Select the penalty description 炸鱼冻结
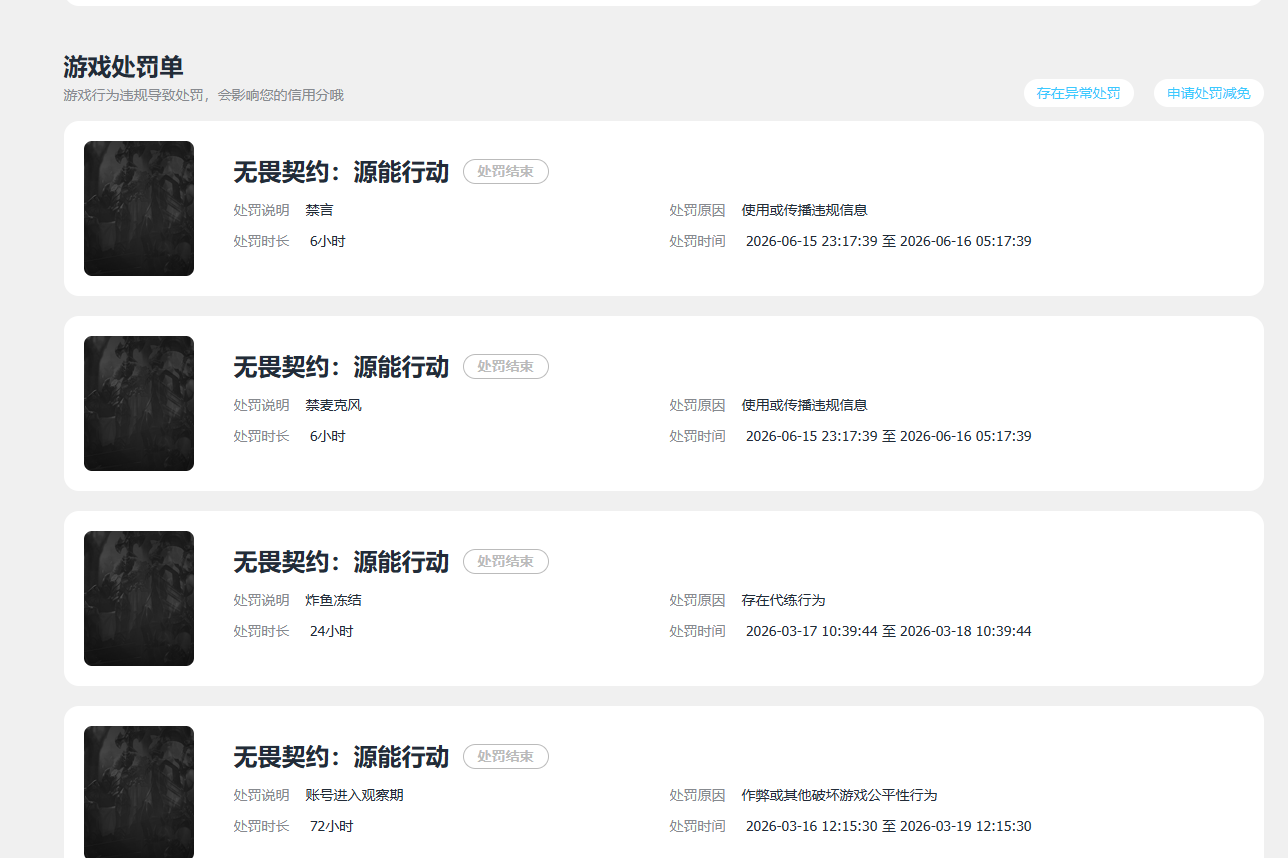 click(x=333, y=600)
